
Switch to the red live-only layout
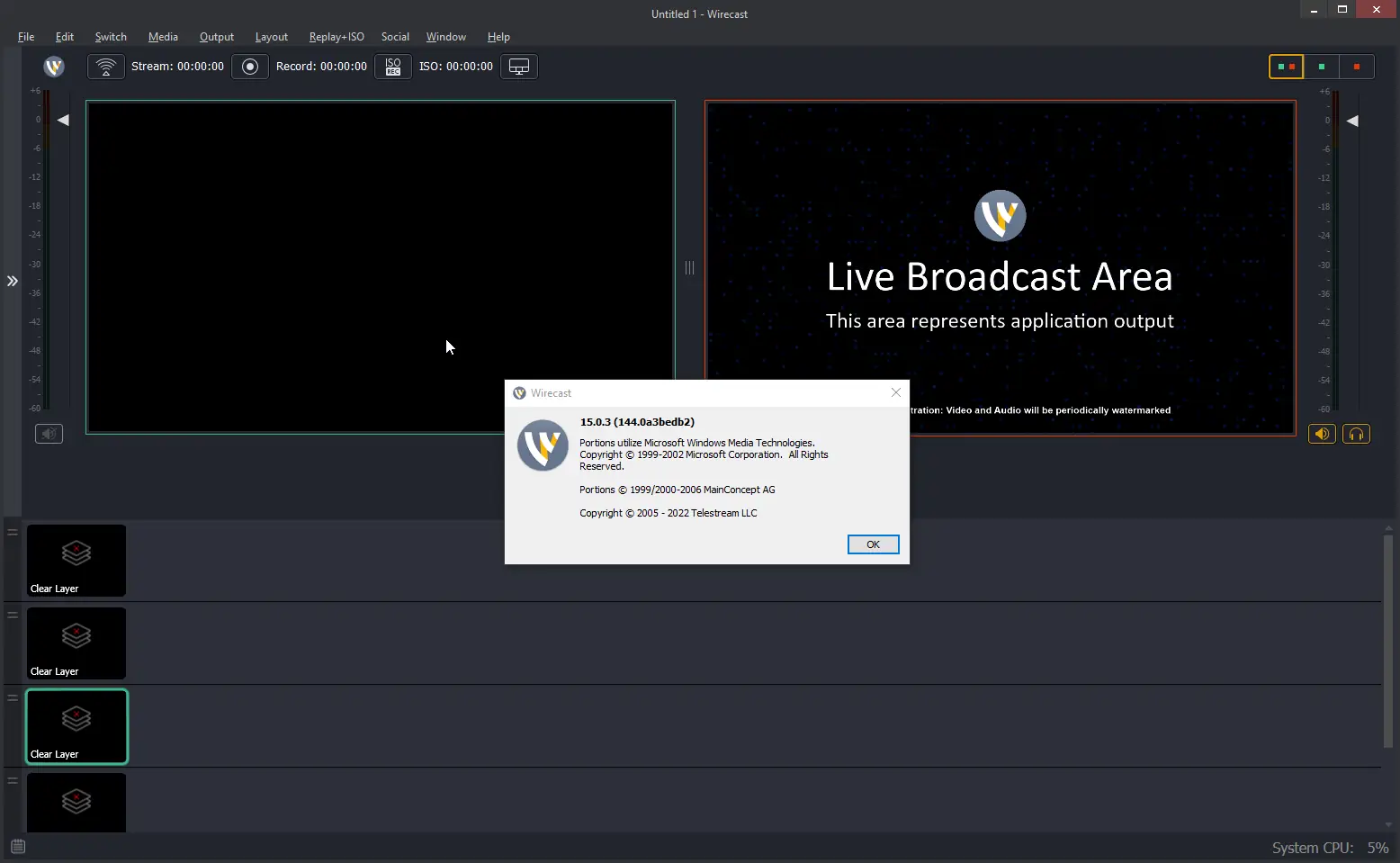click(1357, 67)
